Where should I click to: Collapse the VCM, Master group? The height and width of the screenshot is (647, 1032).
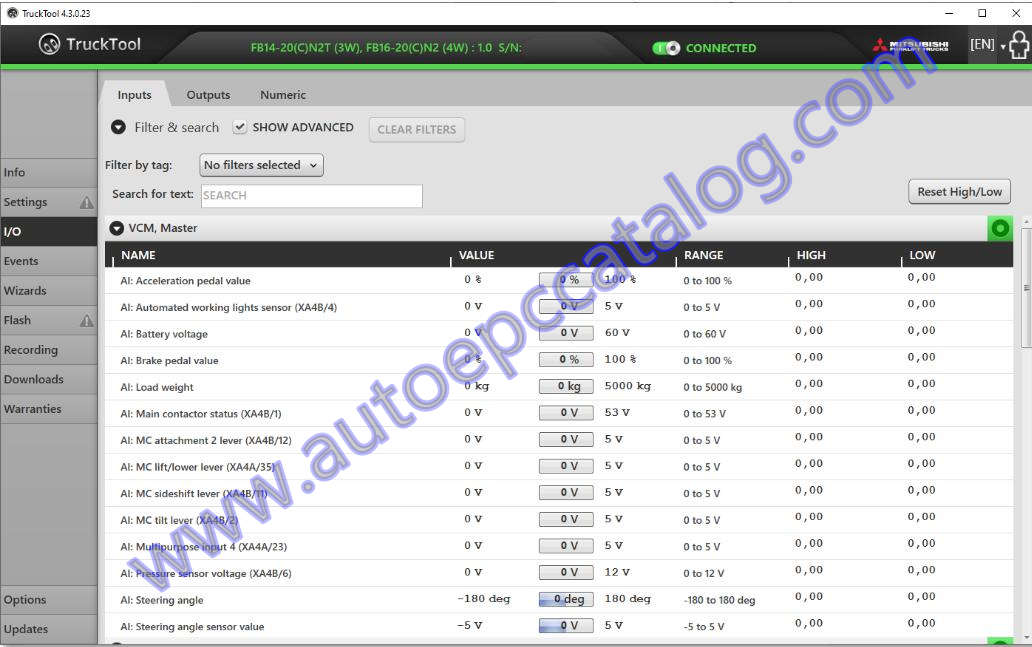[117, 227]
